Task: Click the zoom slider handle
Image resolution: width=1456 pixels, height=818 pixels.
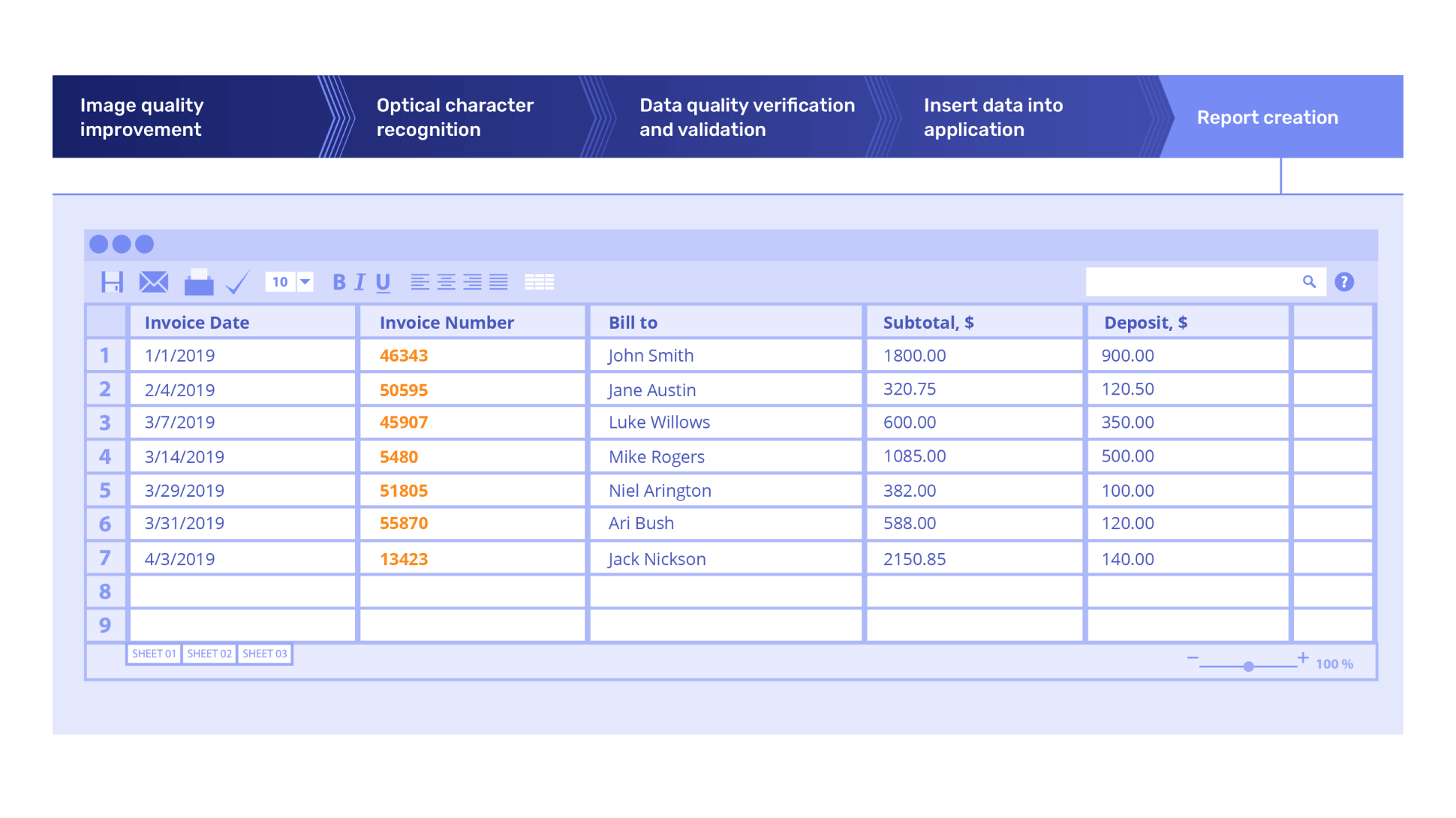Action: 1248,666
